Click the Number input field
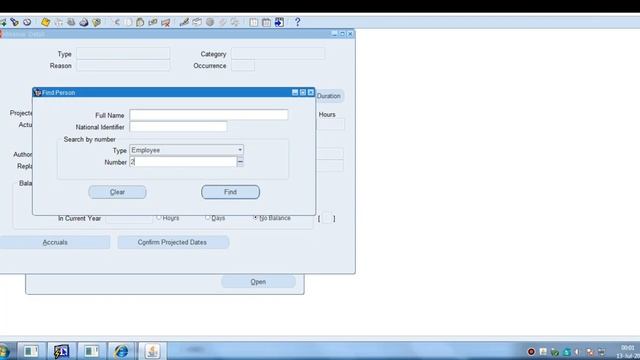Viewport: 640px width, 360px height. [183, 162]
